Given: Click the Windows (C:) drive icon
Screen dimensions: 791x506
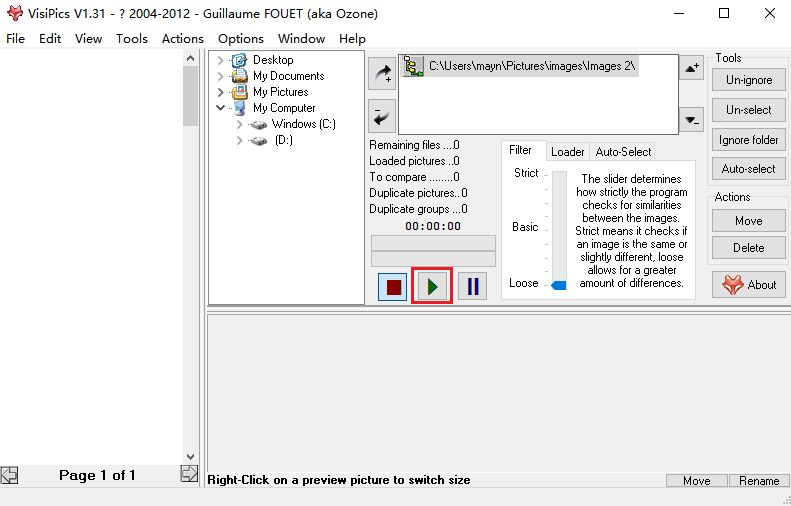Looking at the screenshot, I should click(x=258, y=125).
